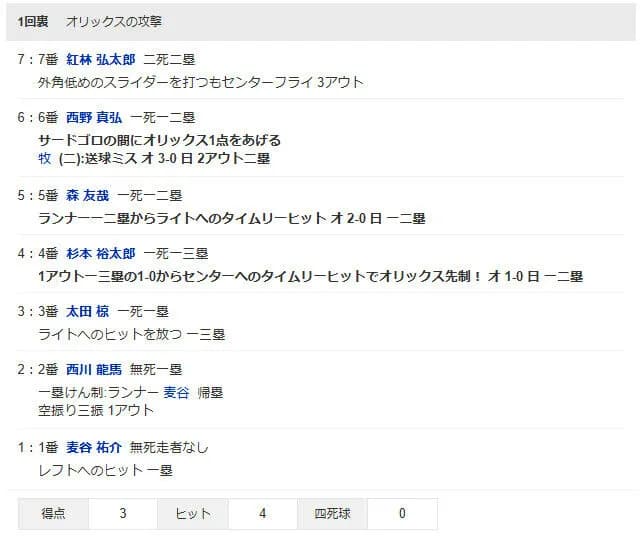
Task: Click the runs value 3
Action: coord(123,514)
